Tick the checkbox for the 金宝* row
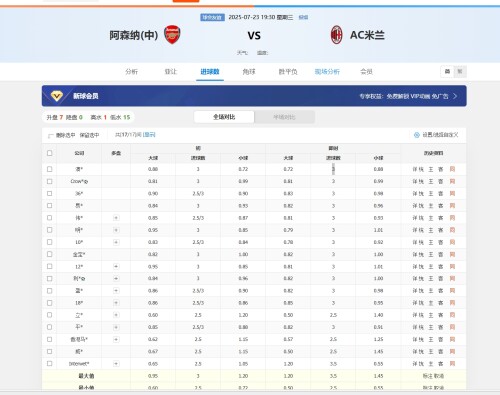Screen dimensions: 500x395 click(50, 254)
